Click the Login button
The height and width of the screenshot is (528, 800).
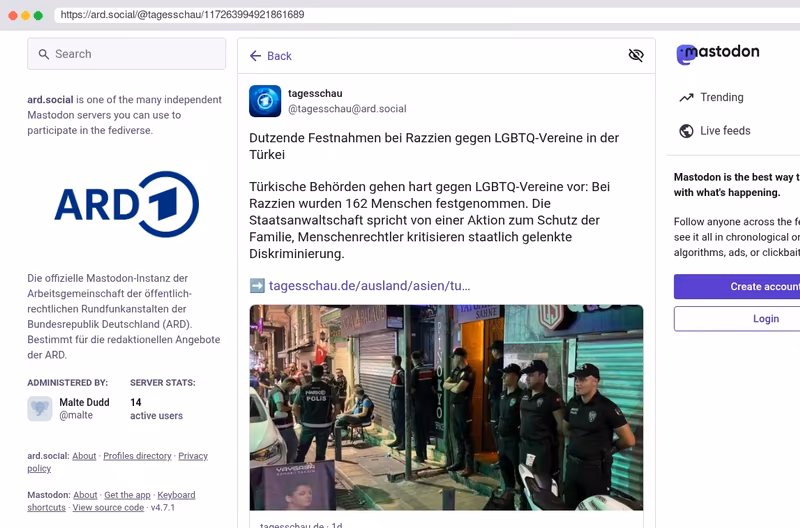pos(737,319)
